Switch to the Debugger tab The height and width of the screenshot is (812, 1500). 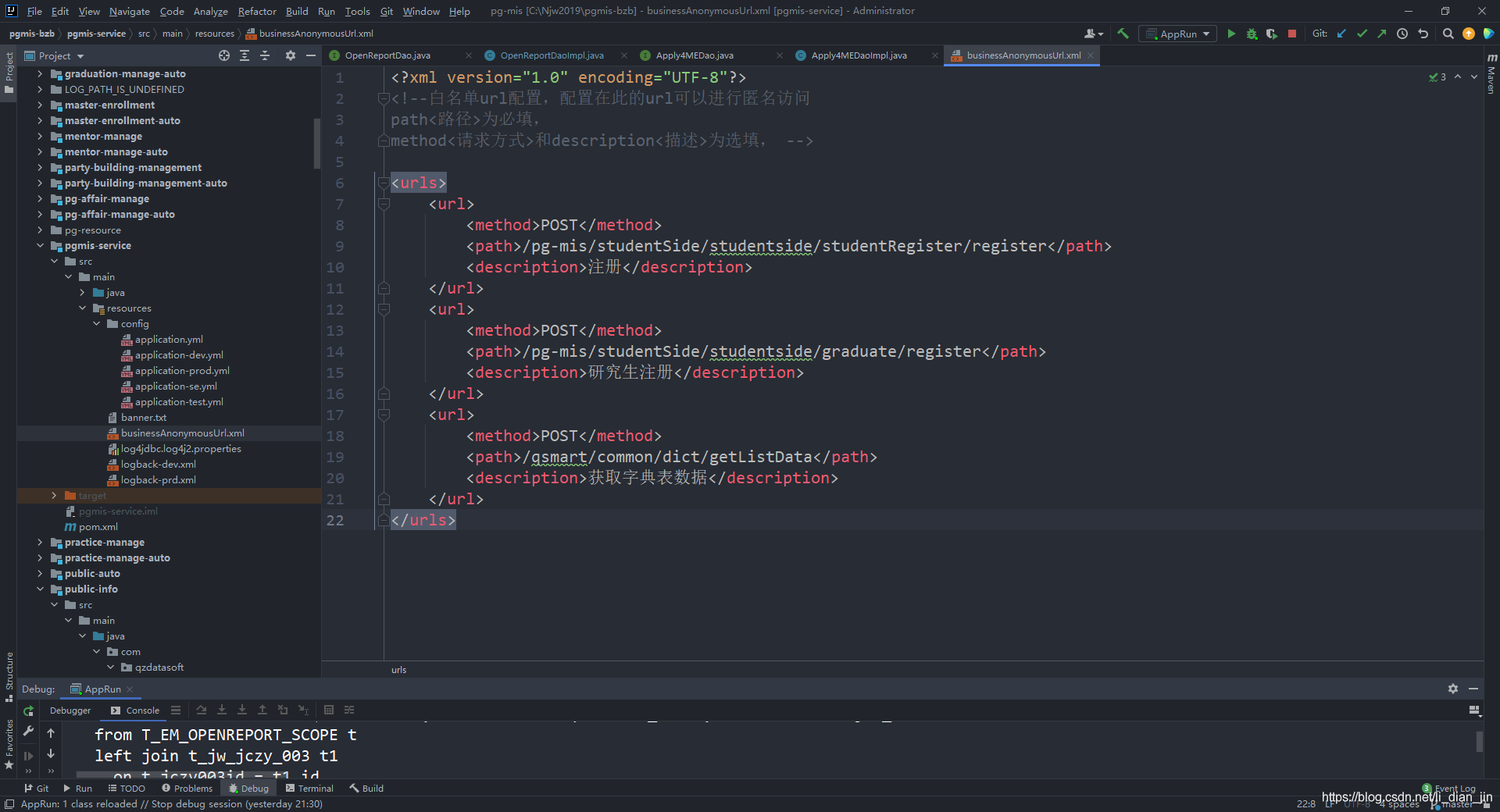pyautogui.click(x=70, y=710)
